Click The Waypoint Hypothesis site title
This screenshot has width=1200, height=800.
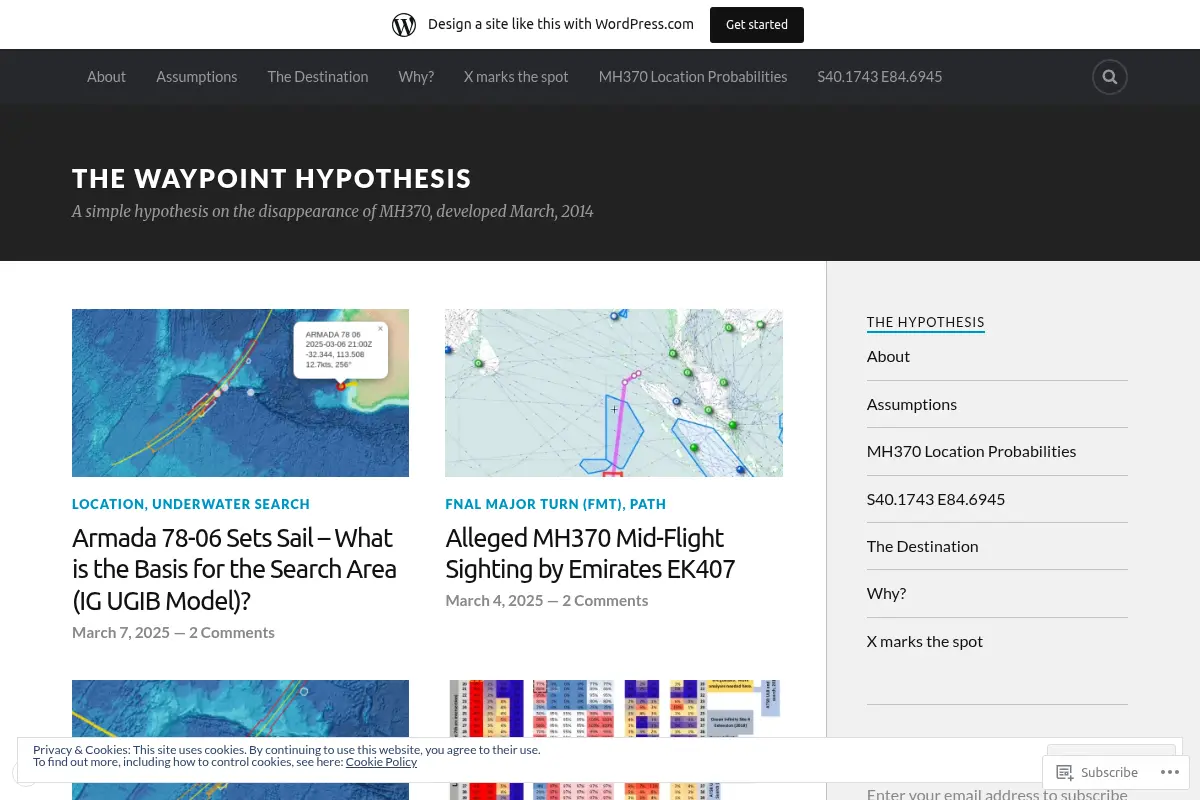pos(272,179)
